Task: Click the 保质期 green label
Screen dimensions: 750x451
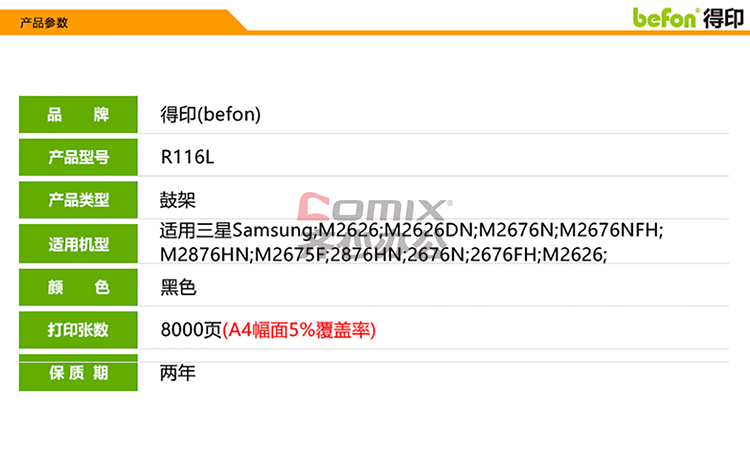Action: coord(78,373)
